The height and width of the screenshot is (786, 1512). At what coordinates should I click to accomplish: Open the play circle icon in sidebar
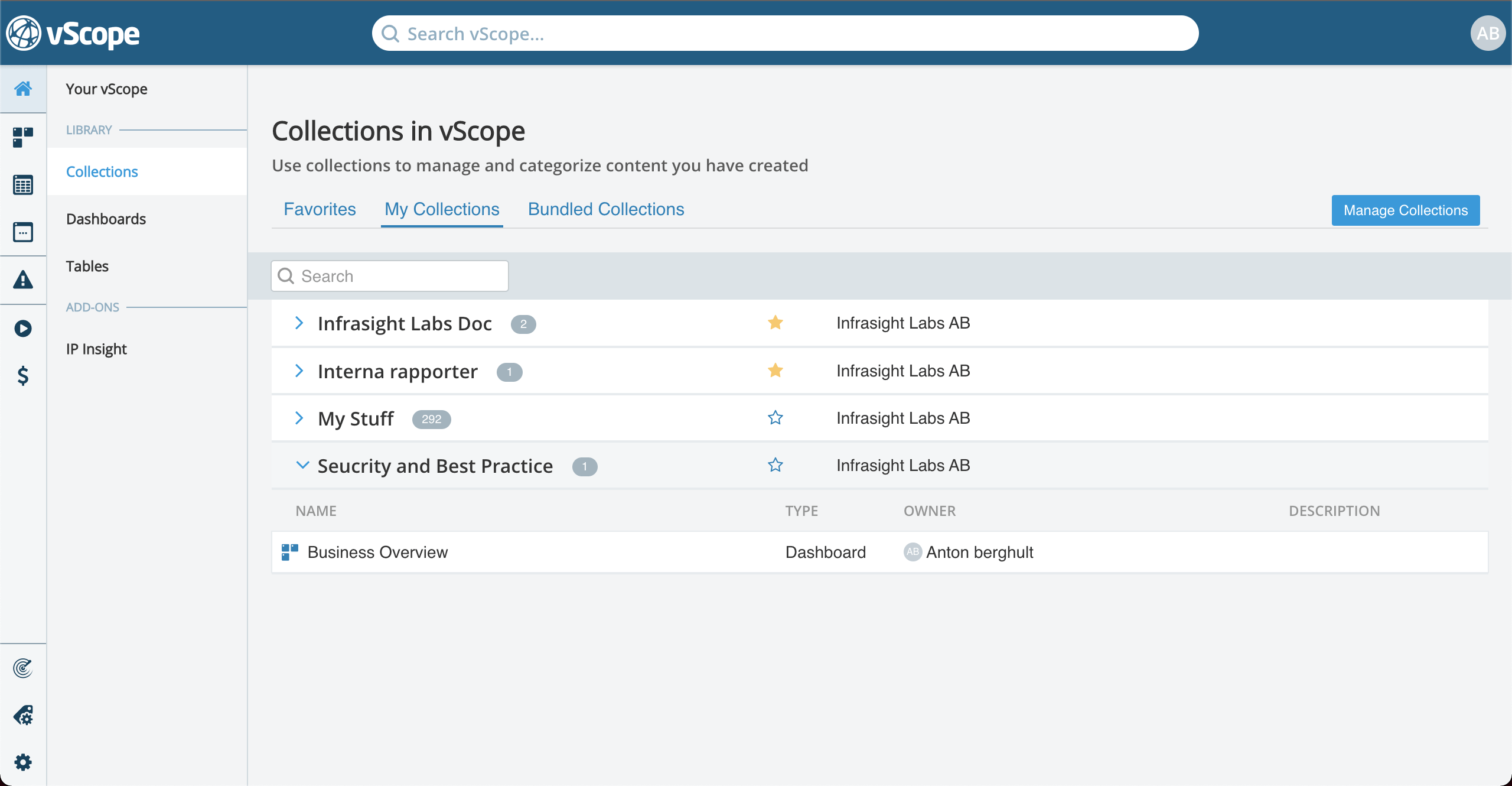point(23,328)
